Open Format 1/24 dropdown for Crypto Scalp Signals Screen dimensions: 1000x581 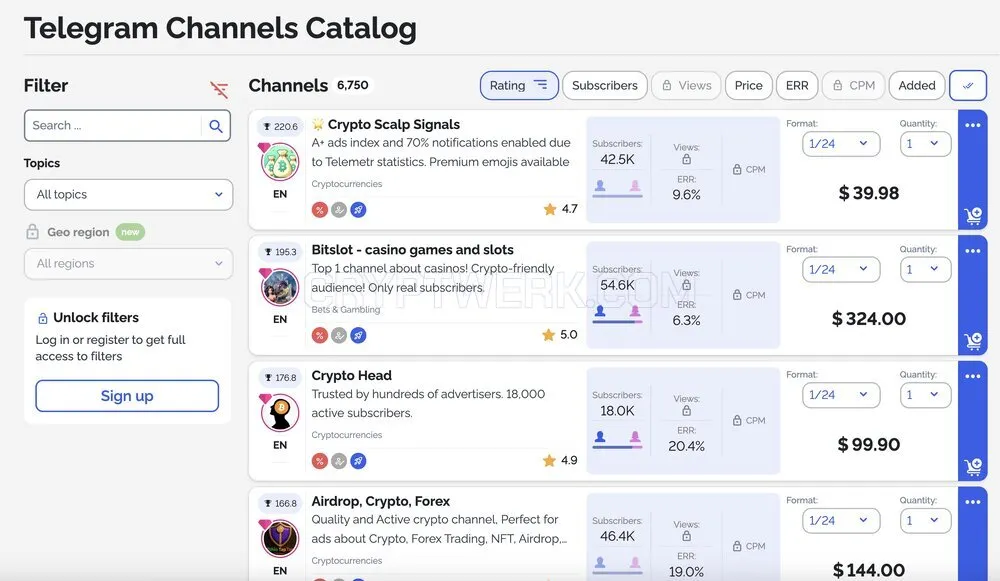[841, 143]
